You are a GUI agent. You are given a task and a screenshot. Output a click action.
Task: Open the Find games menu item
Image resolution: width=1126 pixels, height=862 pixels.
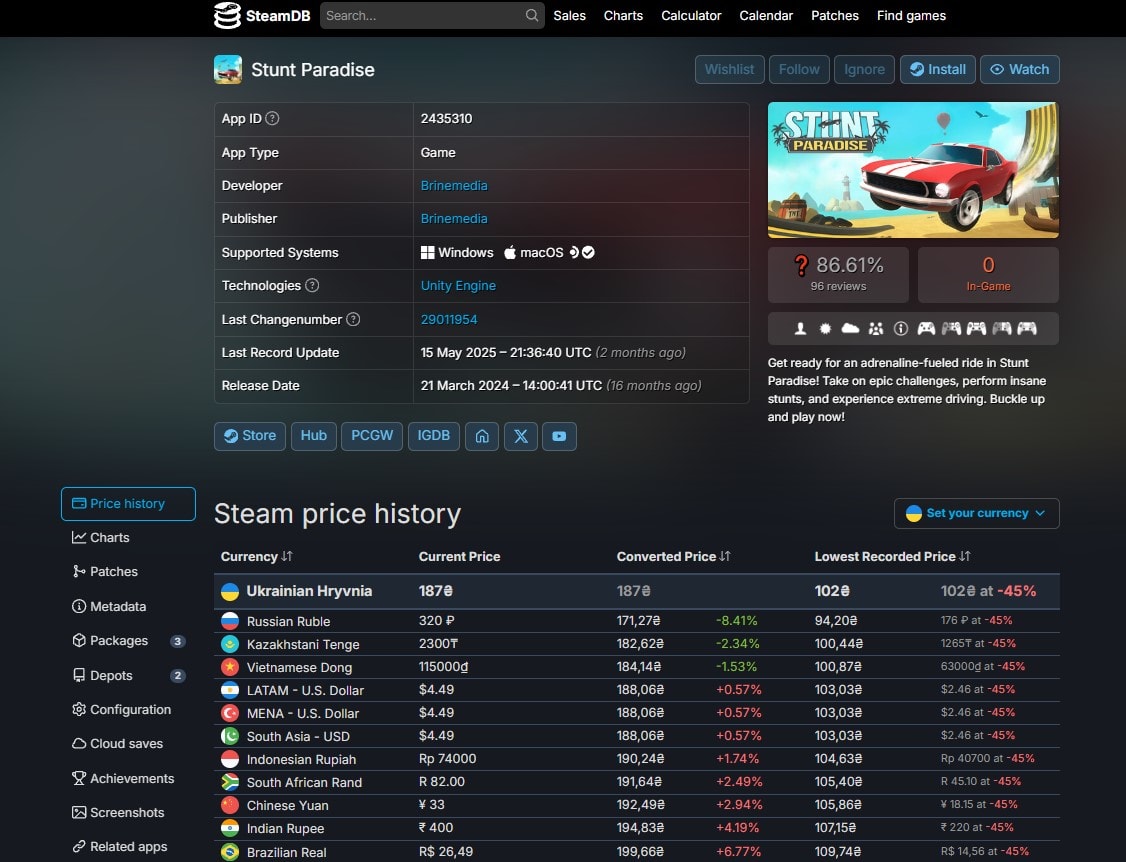point(911,16)
